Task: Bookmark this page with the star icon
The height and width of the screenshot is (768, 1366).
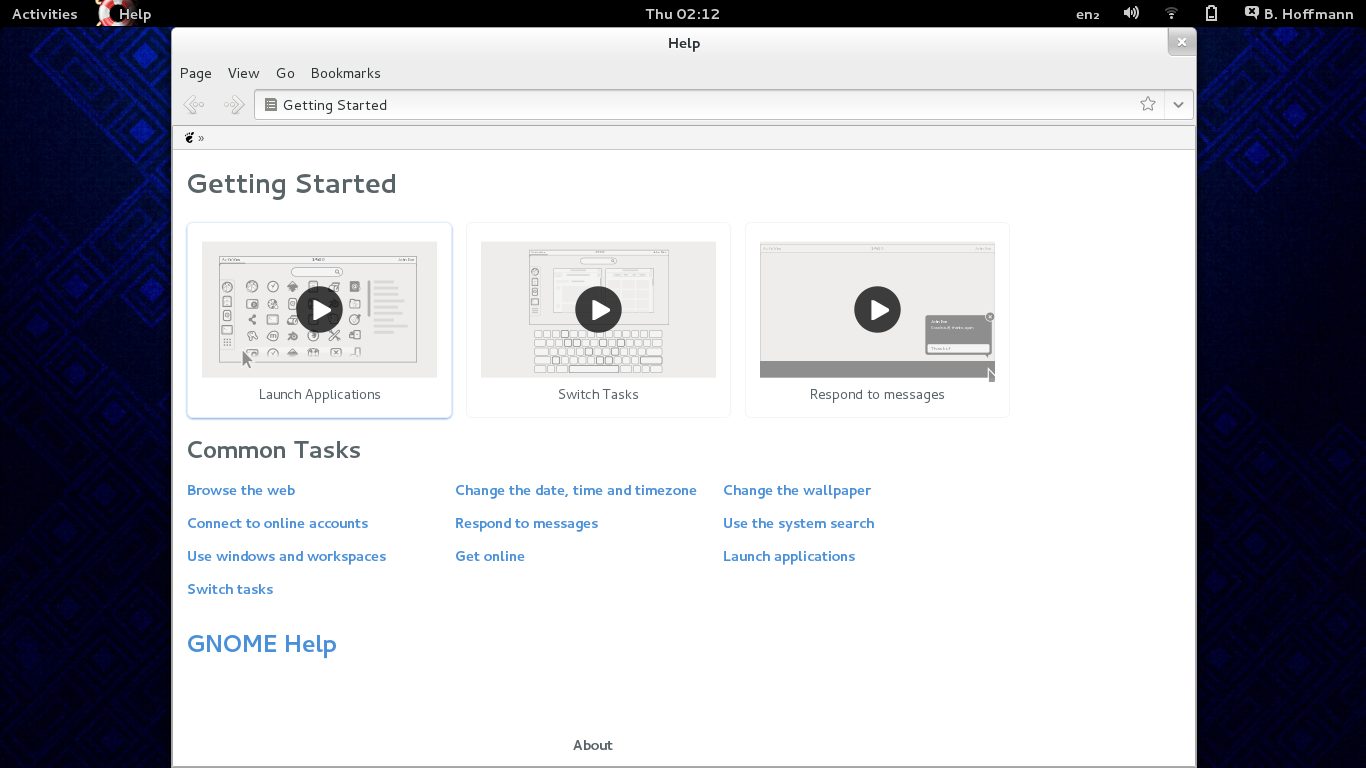Action: [x=1148, y=105]
